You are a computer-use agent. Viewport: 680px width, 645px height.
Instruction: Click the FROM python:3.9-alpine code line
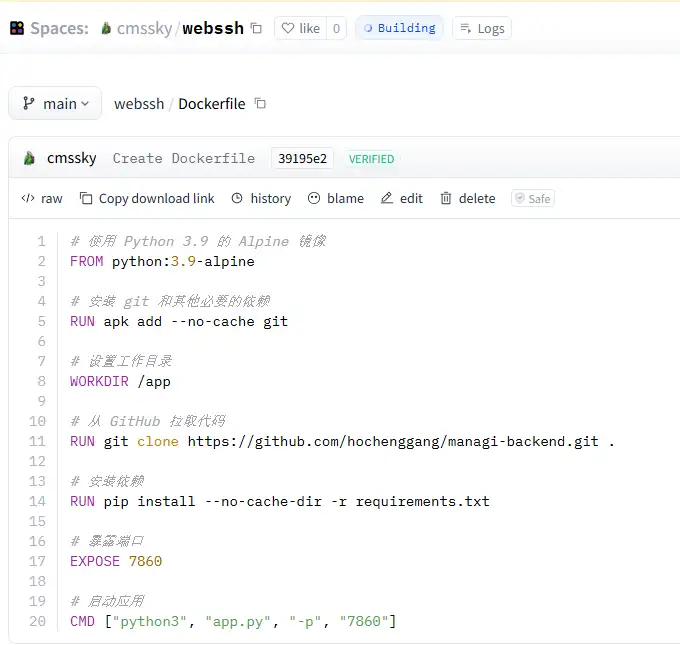coord(162,261)
